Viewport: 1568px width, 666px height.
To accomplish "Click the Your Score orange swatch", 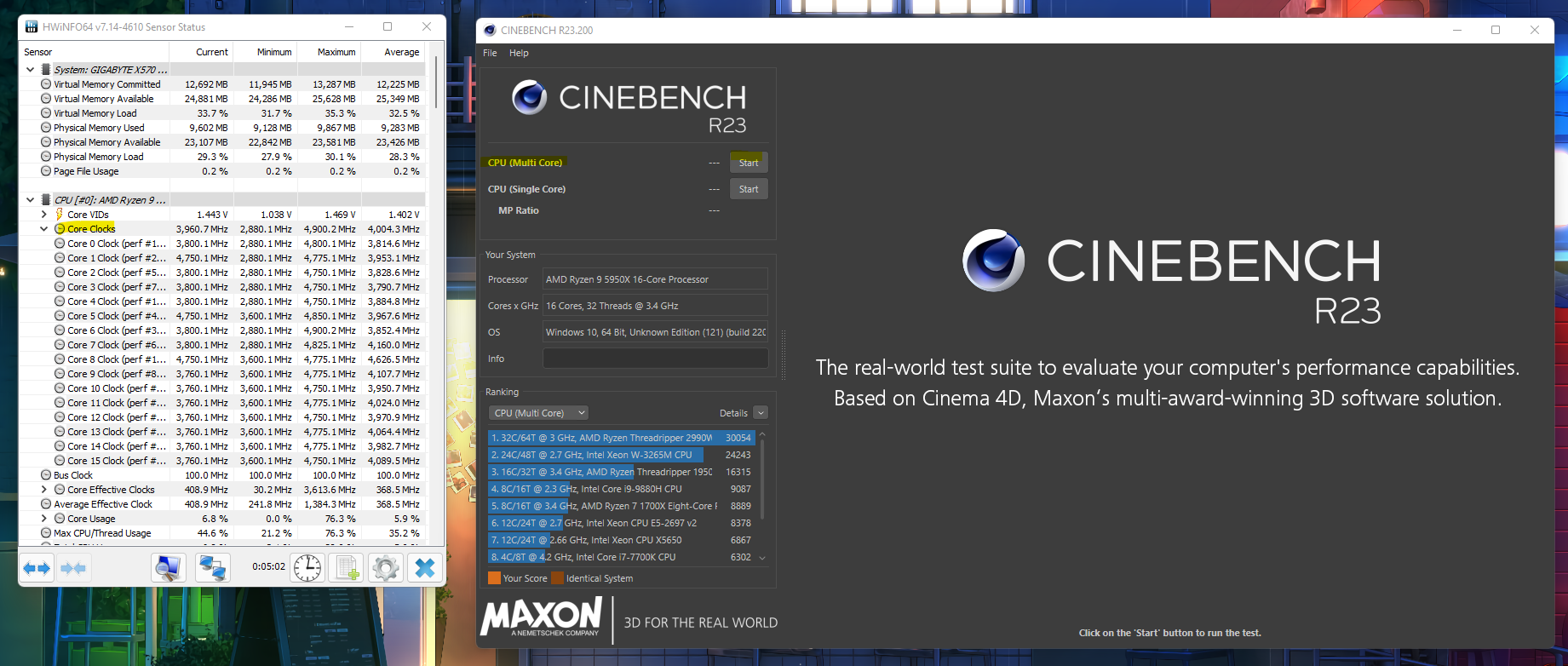I will (x=494, y=578).
